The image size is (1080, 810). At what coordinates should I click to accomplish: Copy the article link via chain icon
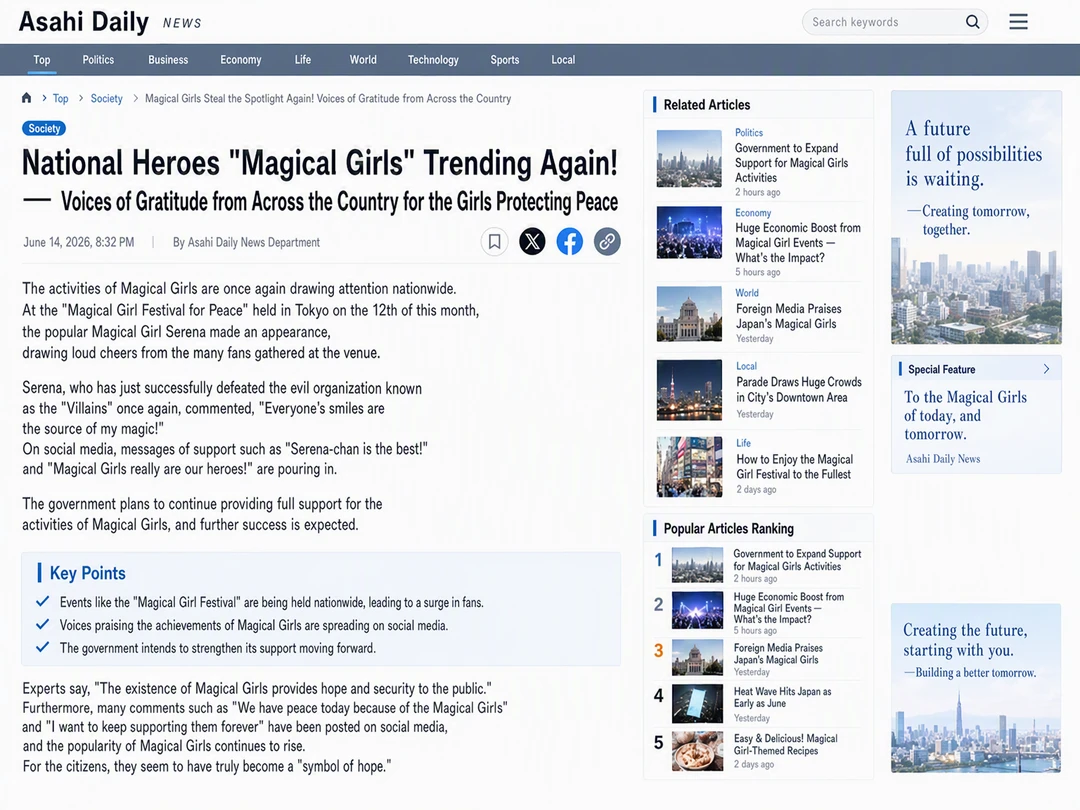(x=607, y=242)
